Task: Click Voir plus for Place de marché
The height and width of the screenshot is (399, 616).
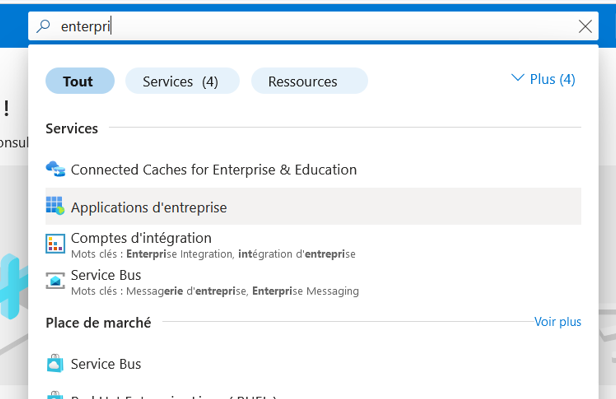Action: [557, 322]
